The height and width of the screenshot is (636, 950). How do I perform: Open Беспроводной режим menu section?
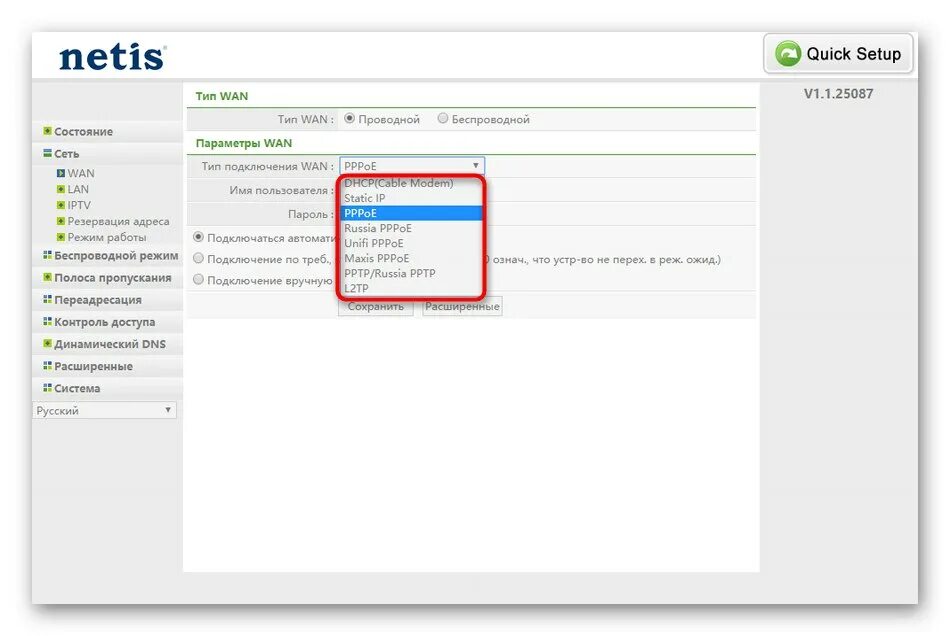coord(116,256)
